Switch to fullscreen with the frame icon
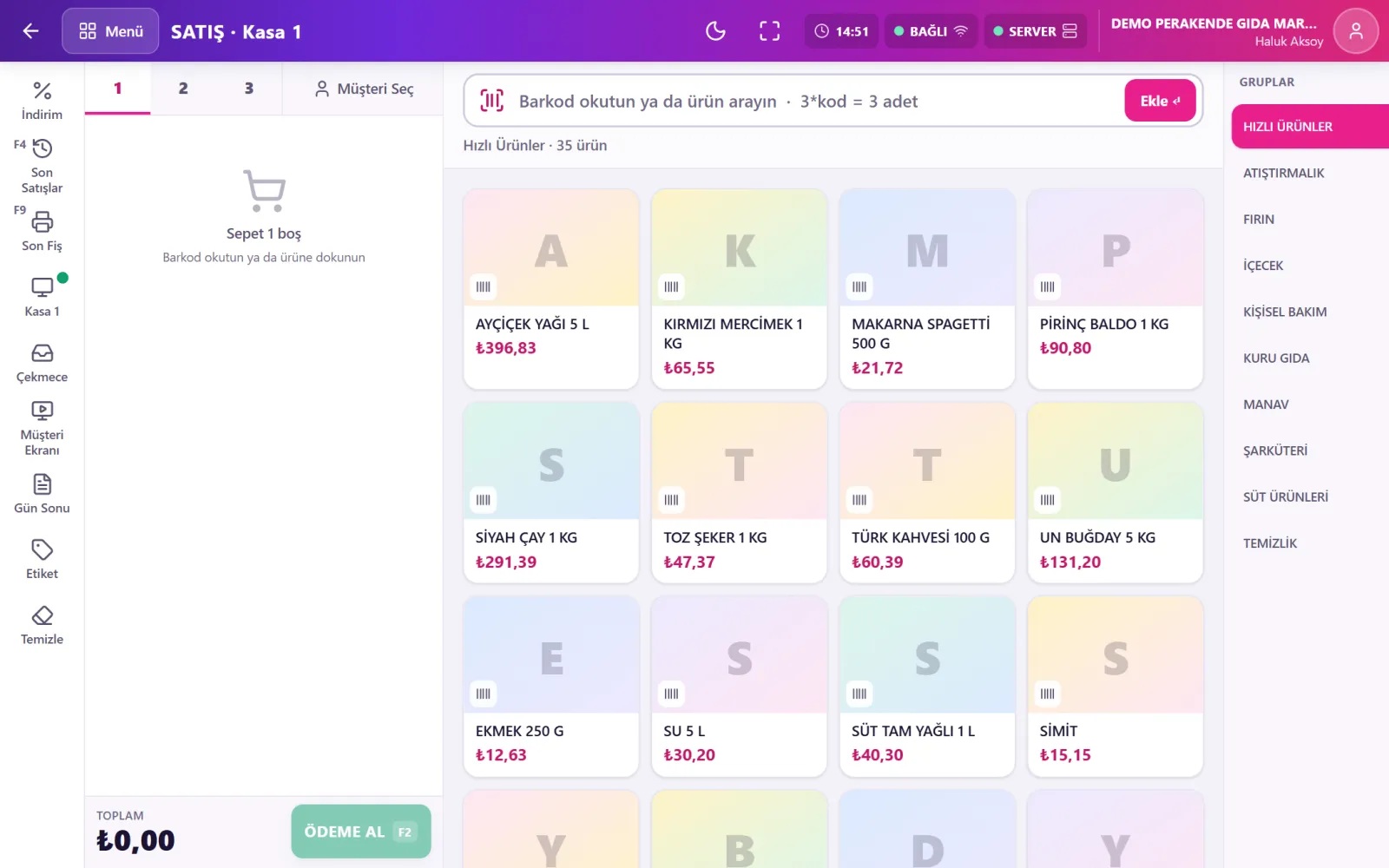The image size is (1389, 868). click(x=769, y=31)
